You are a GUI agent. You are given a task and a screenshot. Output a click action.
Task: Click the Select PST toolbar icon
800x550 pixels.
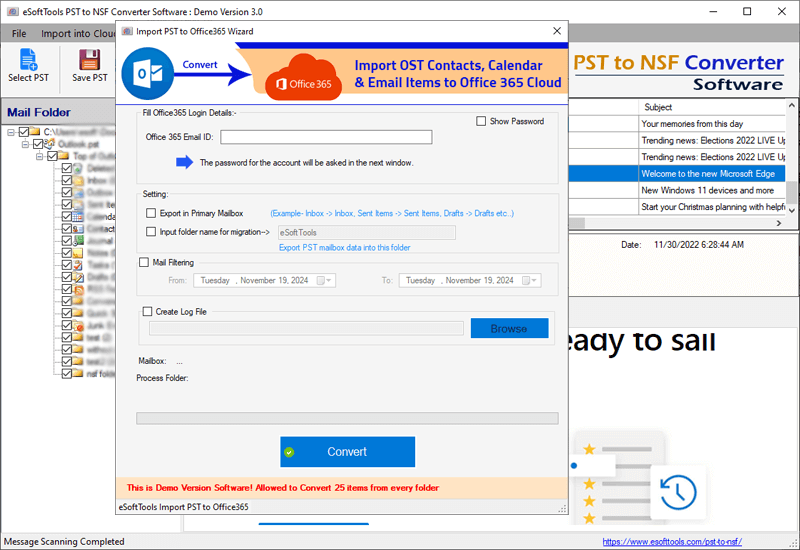point(28,59)
